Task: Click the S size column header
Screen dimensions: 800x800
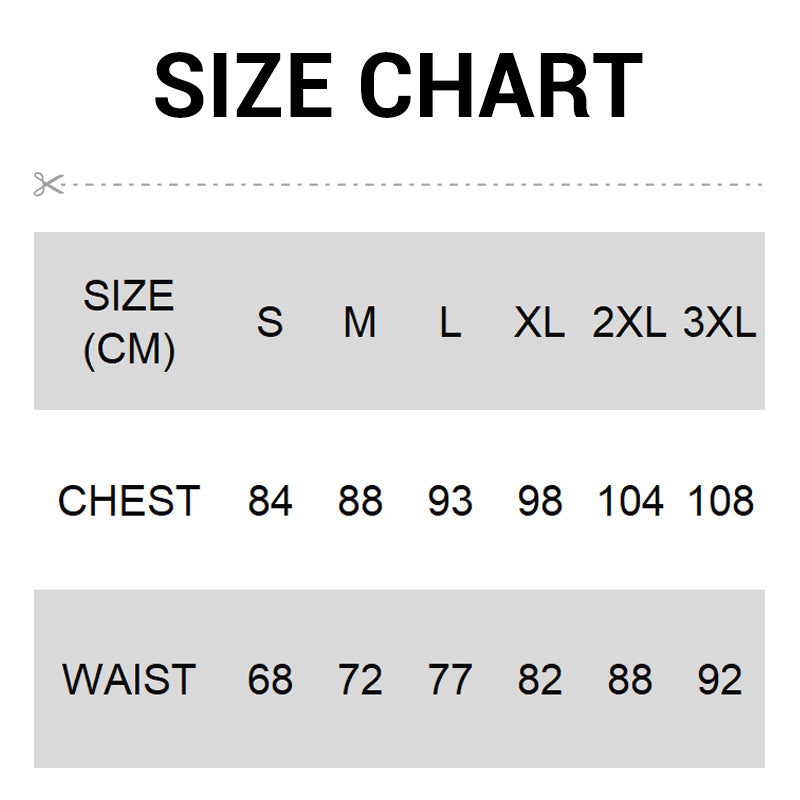Action: click(270, 322)
